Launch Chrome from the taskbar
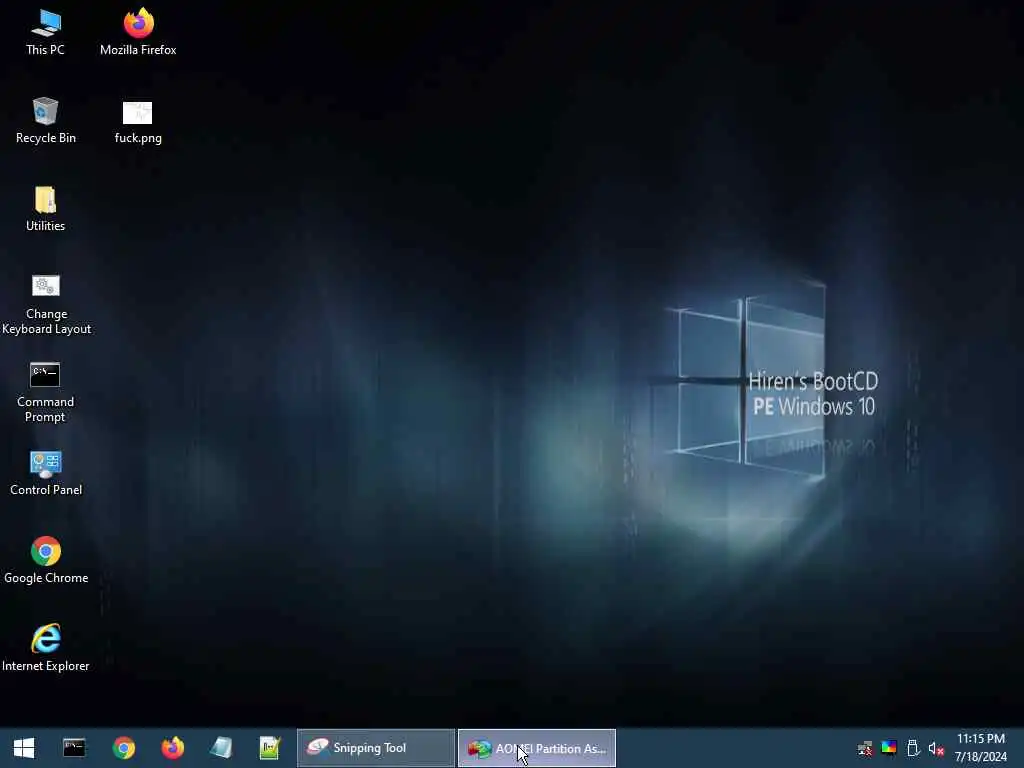1024x768 pixels. click(x=123, y=748)
